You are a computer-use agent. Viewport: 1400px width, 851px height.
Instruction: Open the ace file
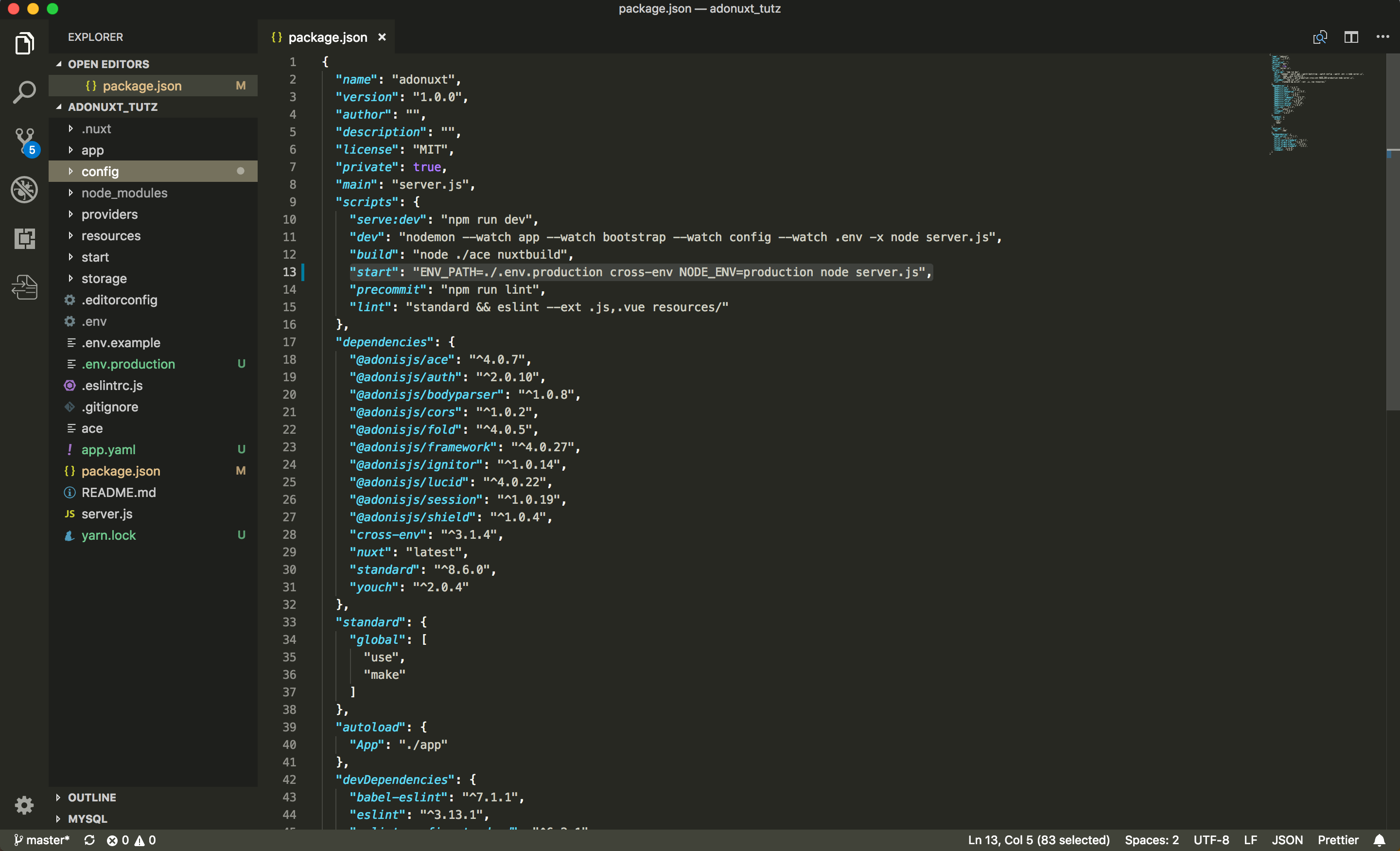152,428
